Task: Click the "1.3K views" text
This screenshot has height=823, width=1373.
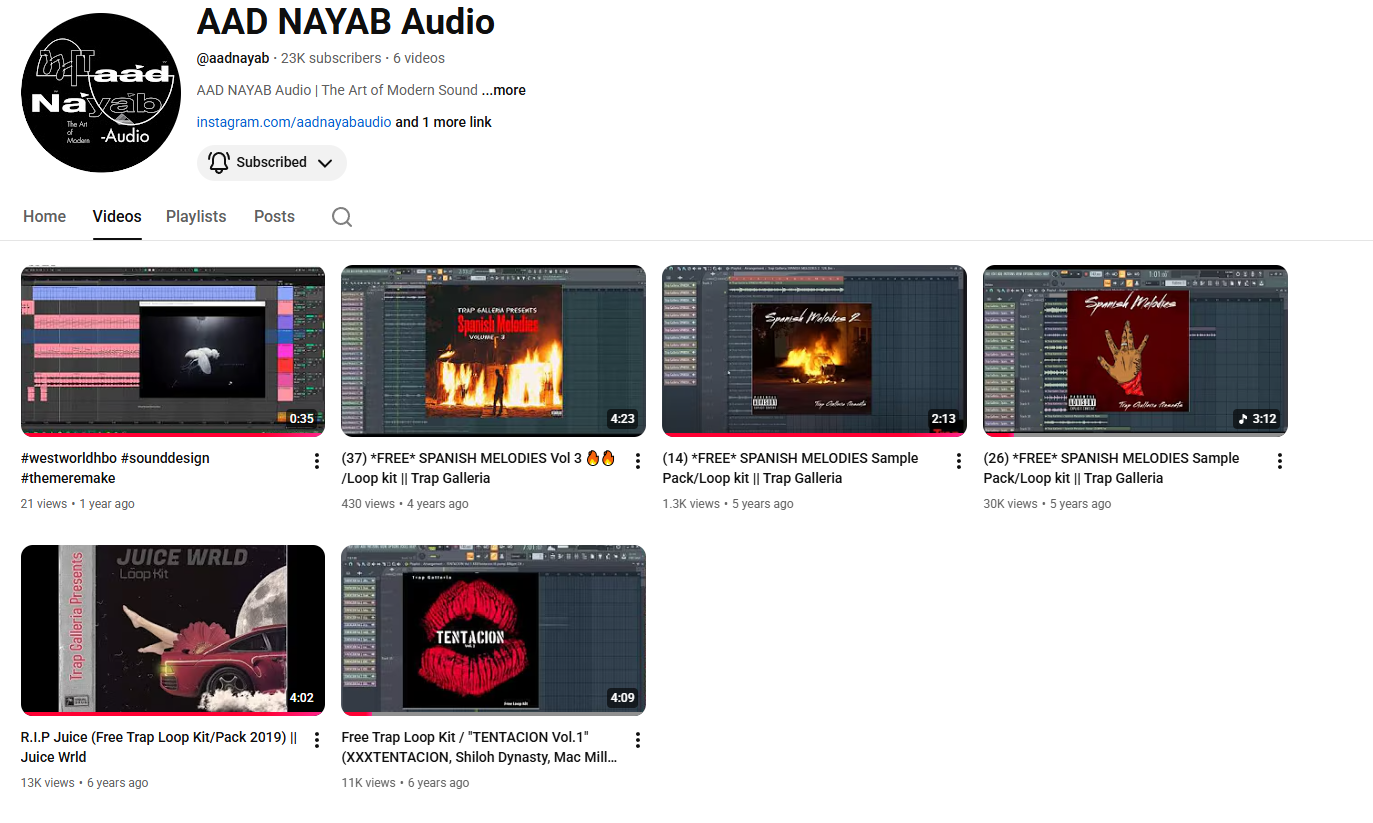Action: (x=691, y=504)
